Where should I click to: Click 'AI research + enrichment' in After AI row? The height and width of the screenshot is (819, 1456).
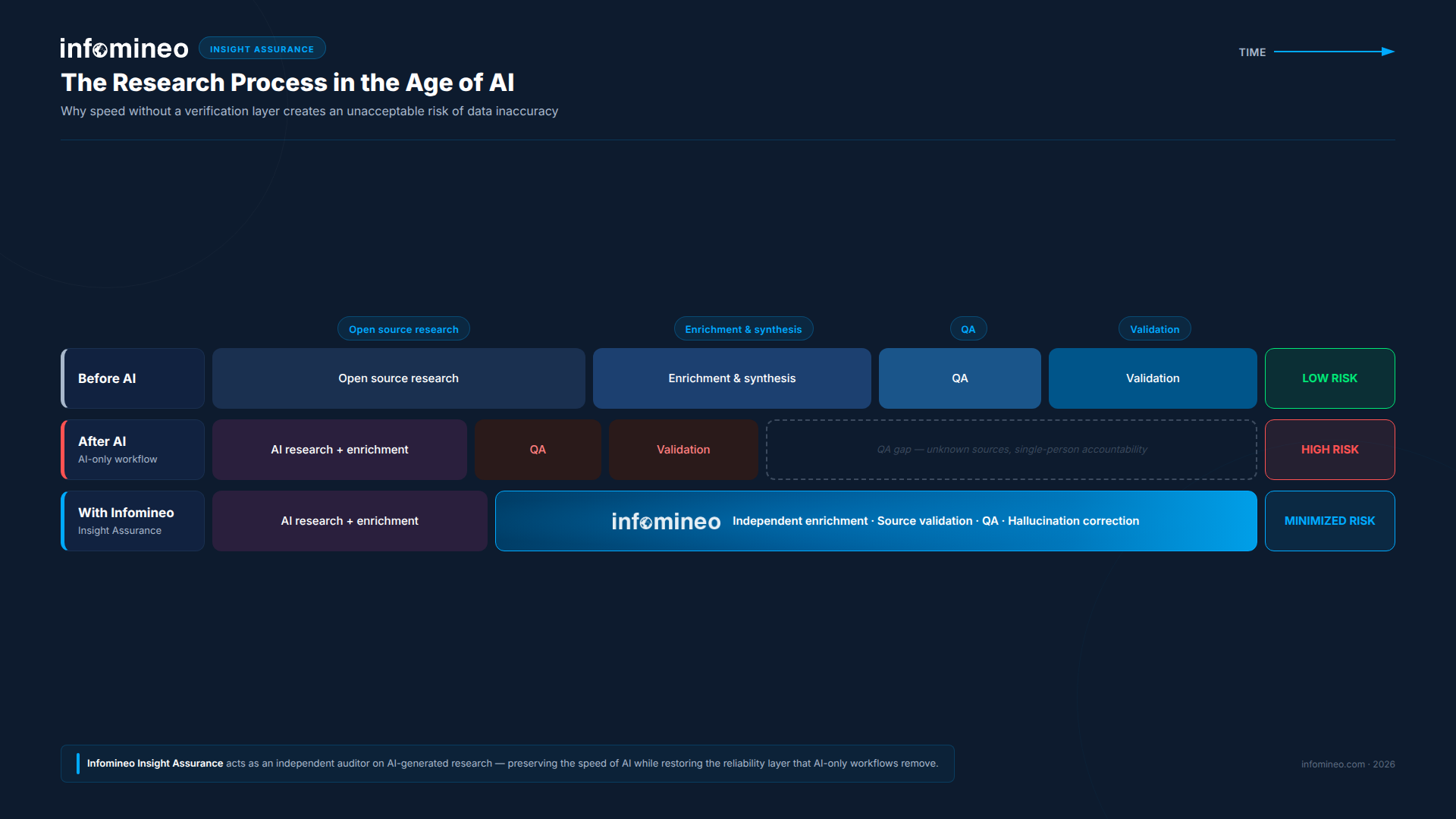[340, 450]
